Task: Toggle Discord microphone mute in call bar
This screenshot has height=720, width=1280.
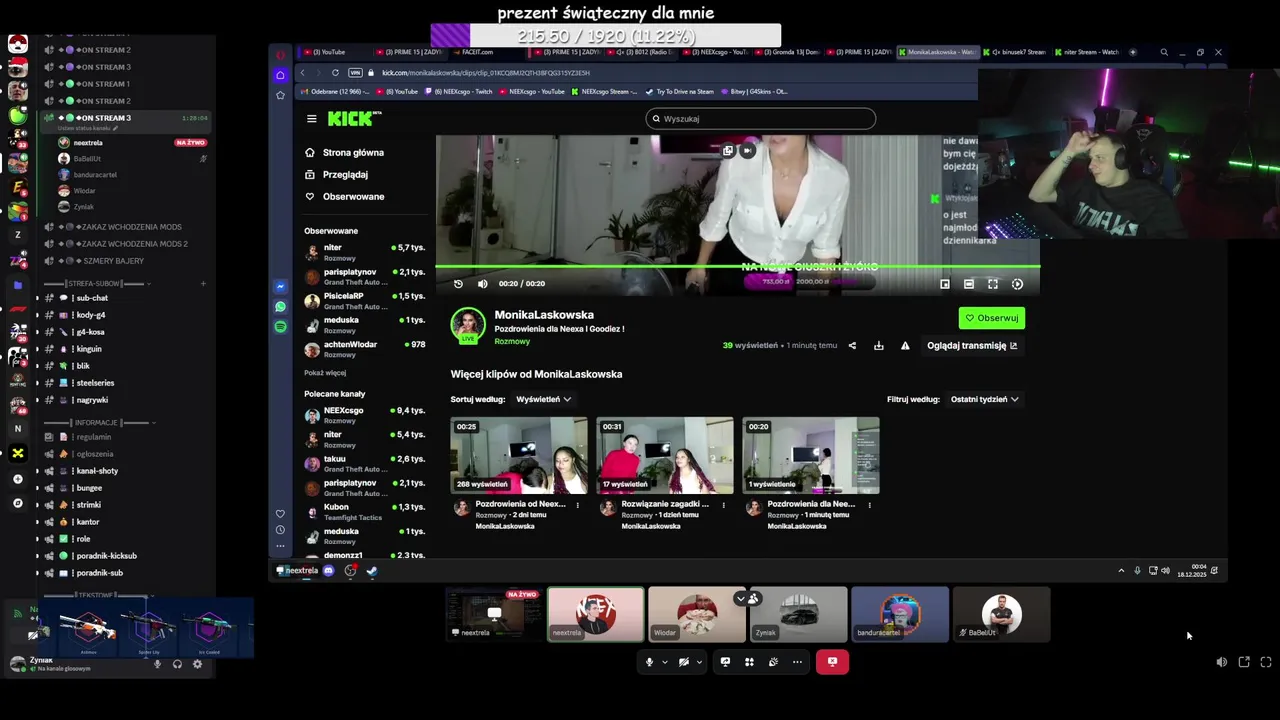Action: click(649, 662)
